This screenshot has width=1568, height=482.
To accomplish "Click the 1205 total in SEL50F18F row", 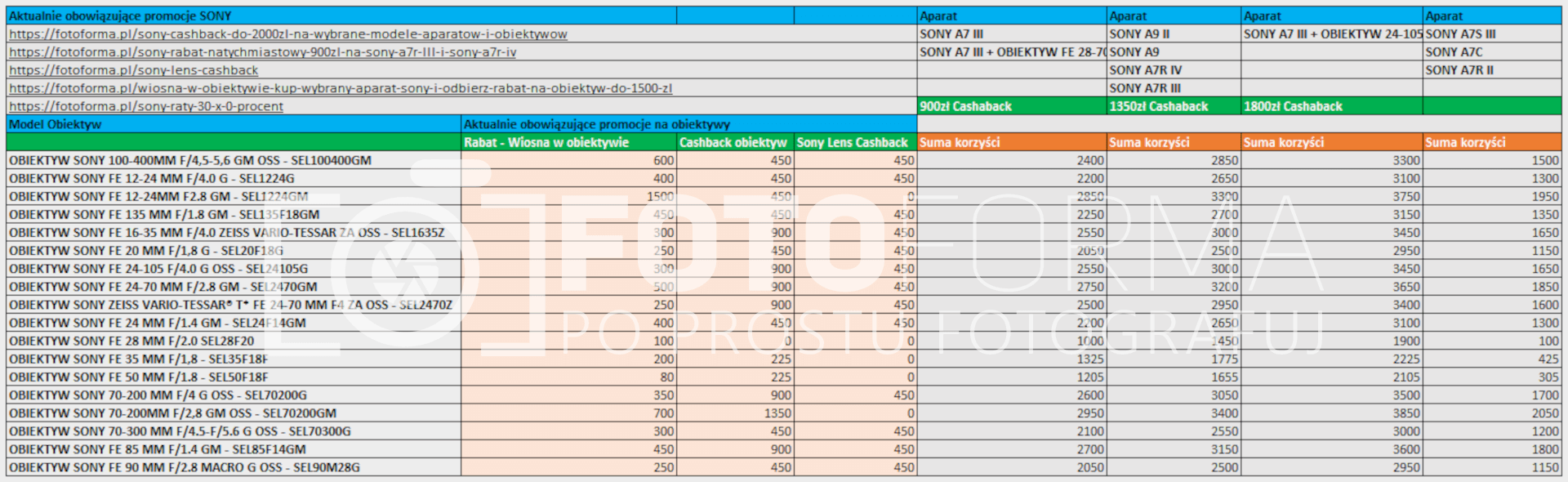I will tap(1012, 377).
